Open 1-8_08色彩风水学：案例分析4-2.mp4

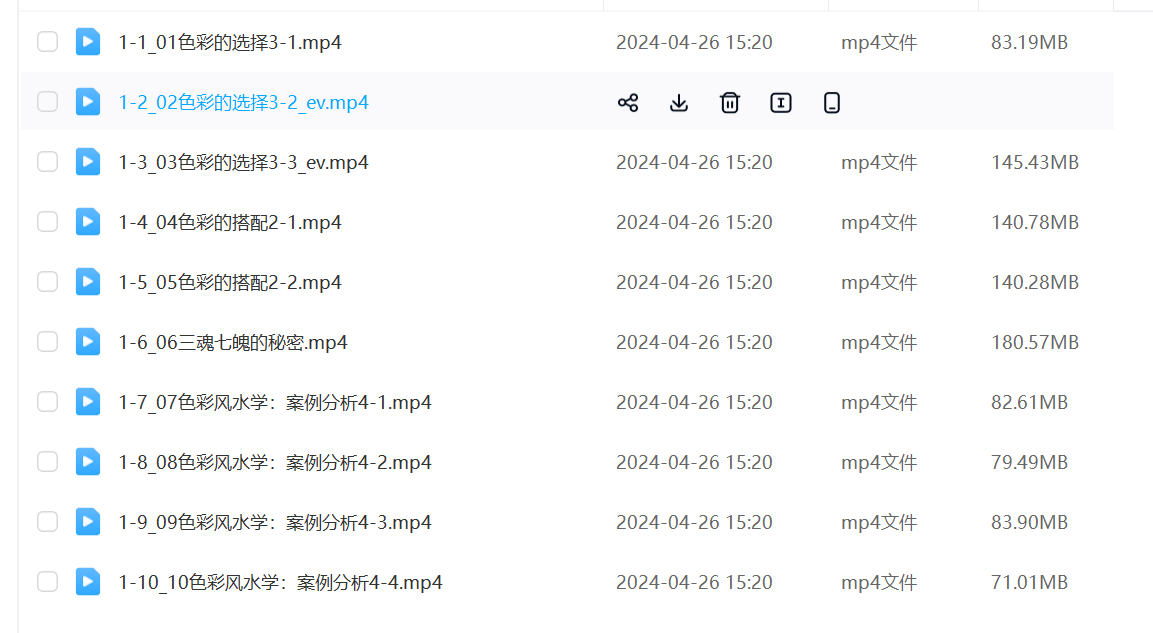(x=275, y=462)
